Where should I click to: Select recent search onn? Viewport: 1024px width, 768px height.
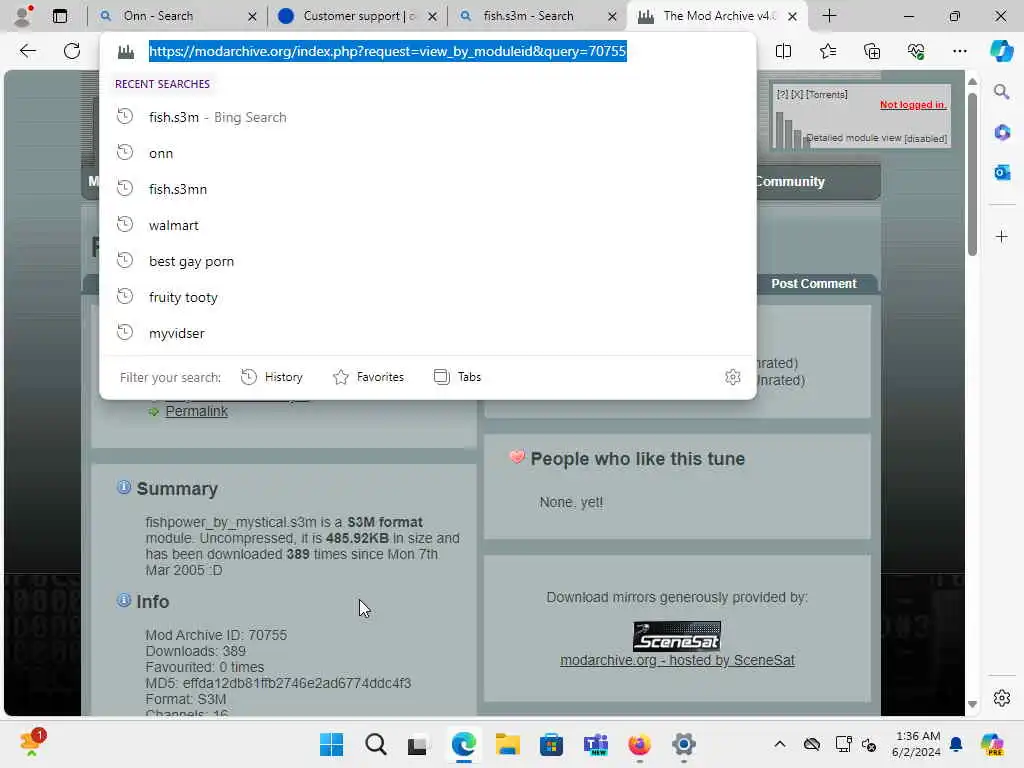click(428, 153)
